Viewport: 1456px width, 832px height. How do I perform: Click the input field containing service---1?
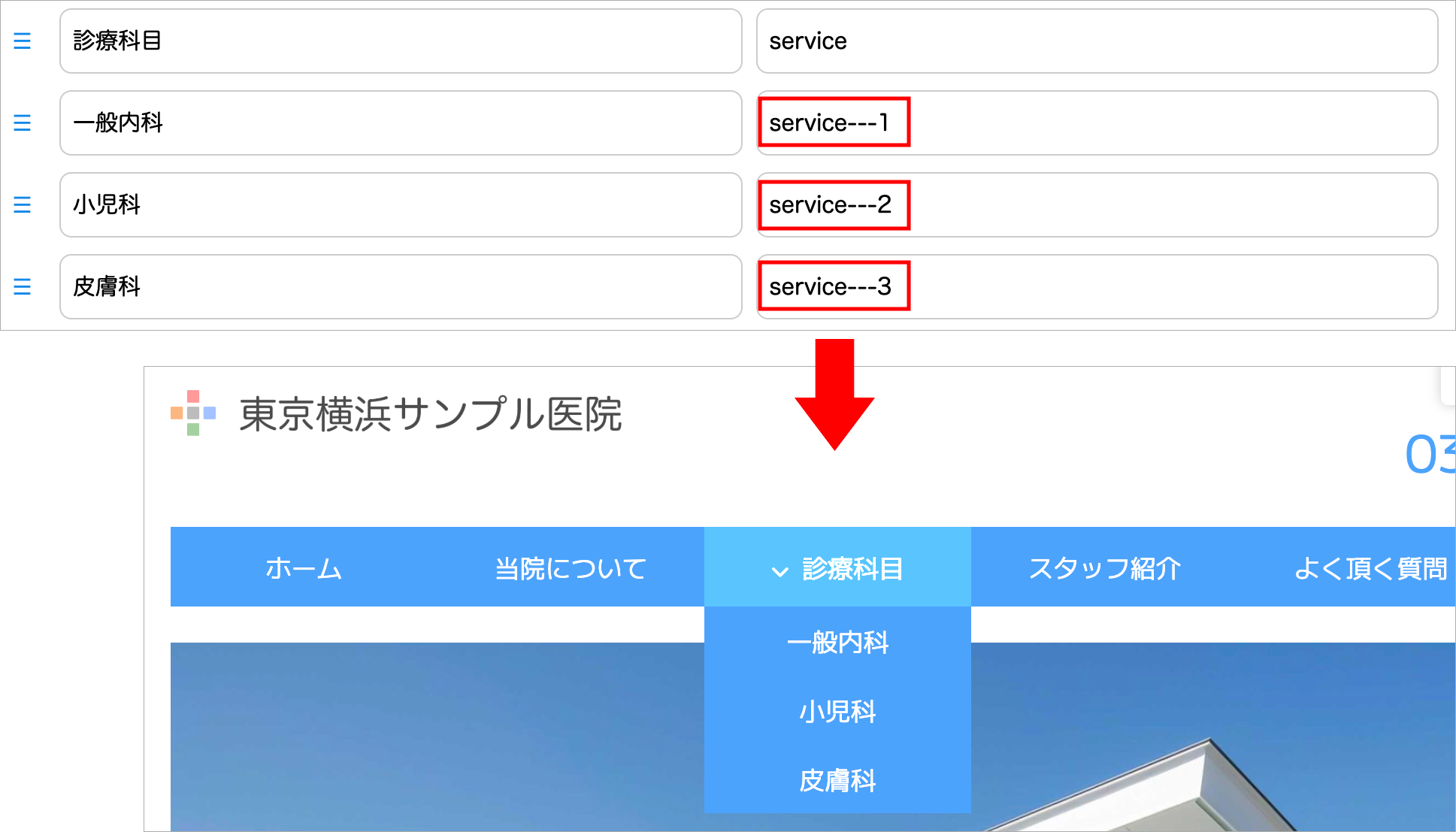point(1097,123)
